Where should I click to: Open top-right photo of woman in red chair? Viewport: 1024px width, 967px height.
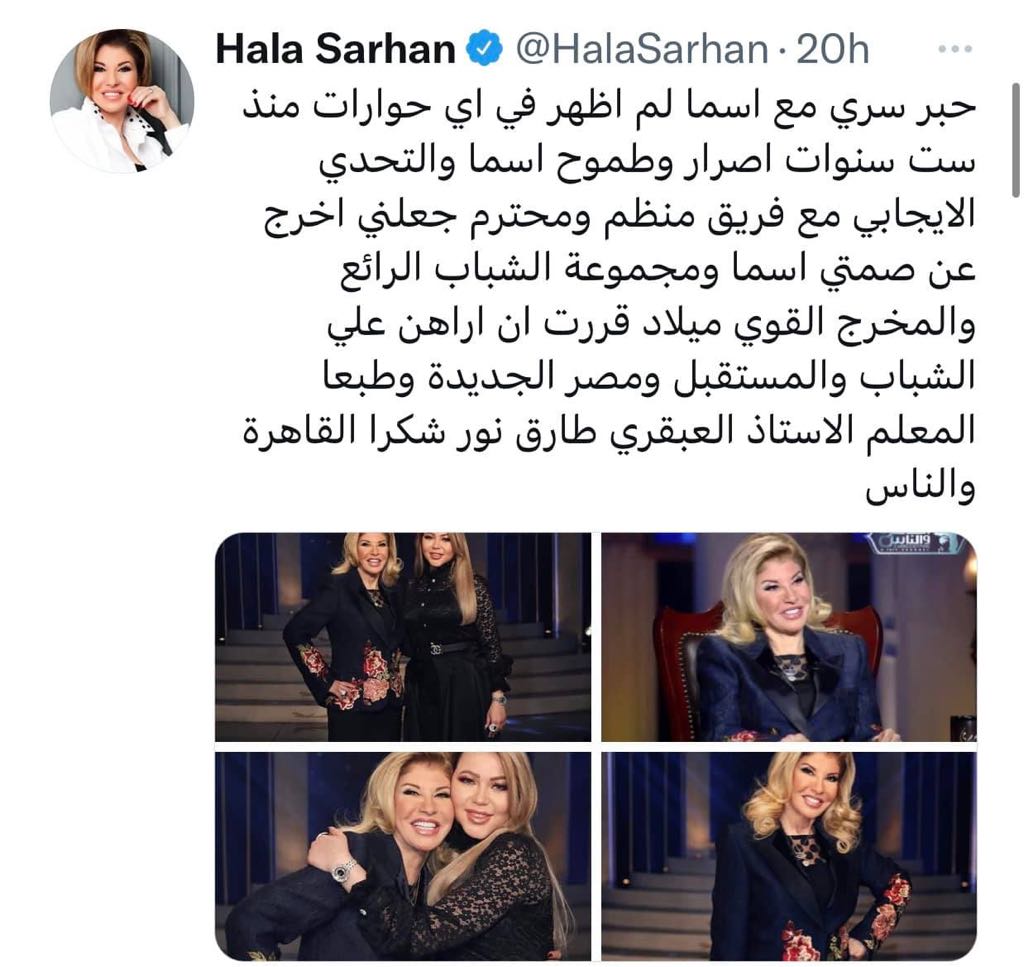789,637
